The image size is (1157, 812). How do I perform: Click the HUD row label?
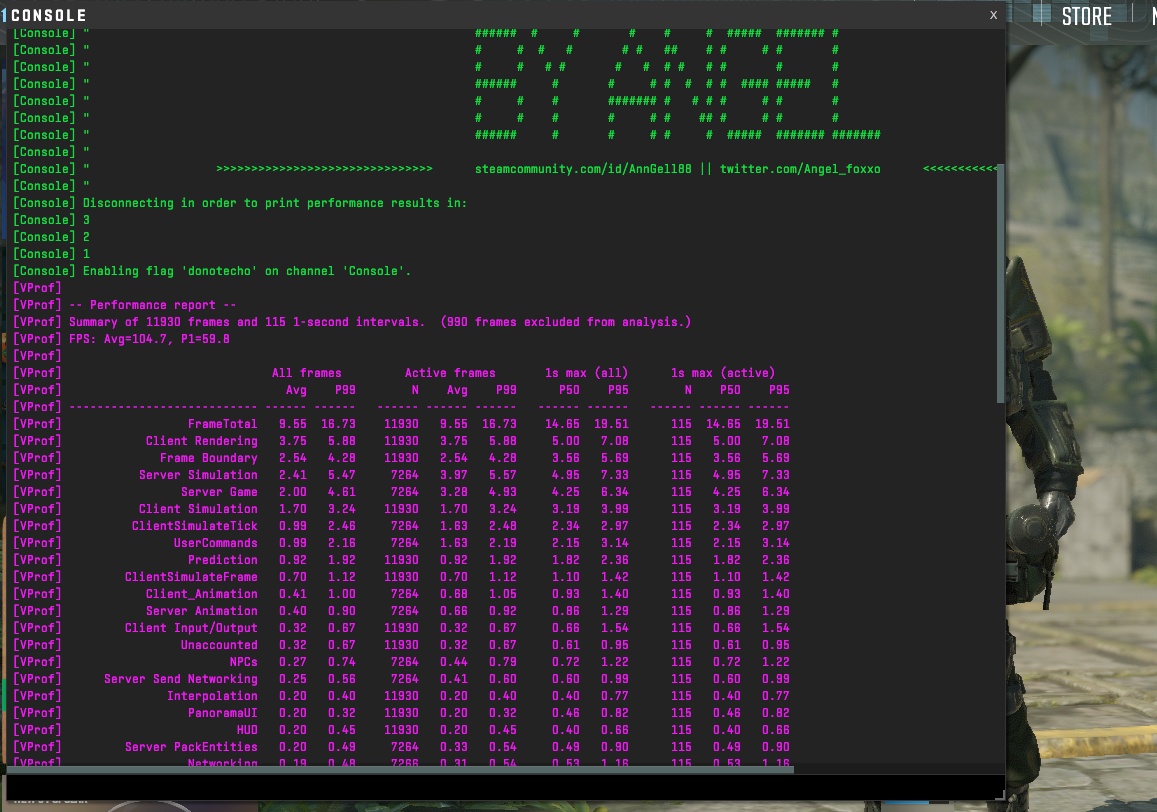click(x=246, y=730)
